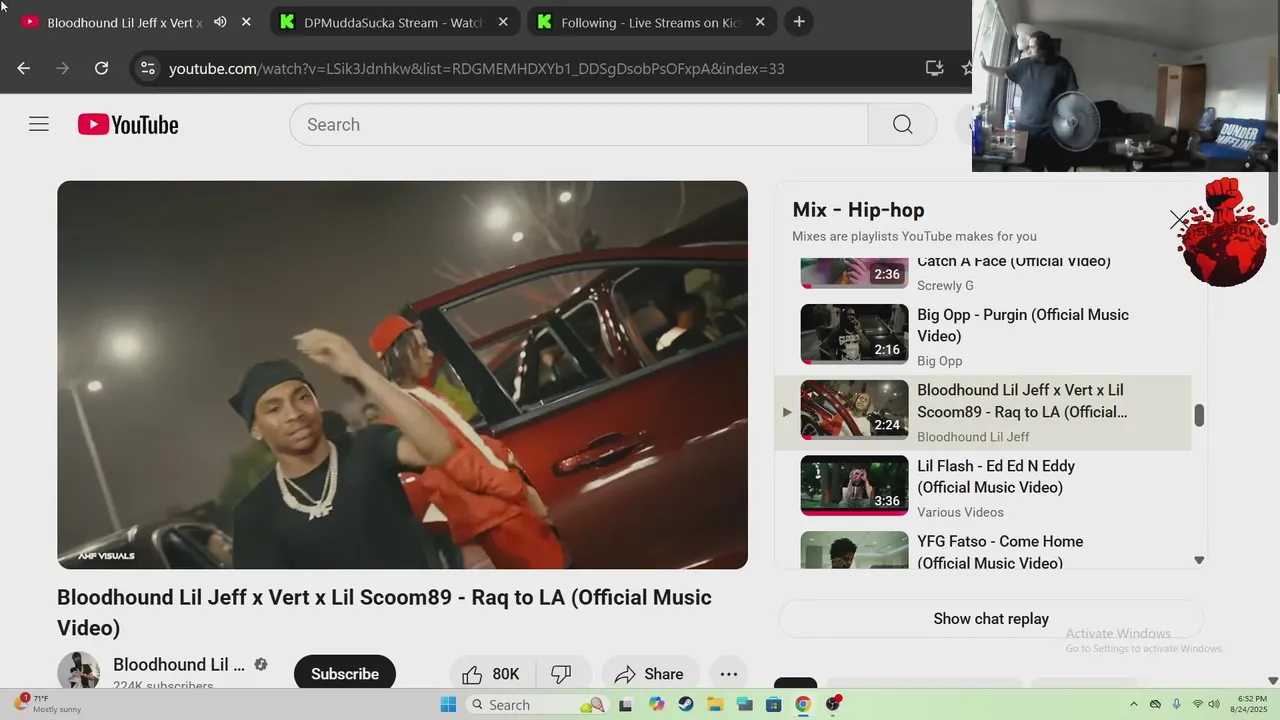
Task: Open Steam from the taskbar
Action: (x=685, y=704)
